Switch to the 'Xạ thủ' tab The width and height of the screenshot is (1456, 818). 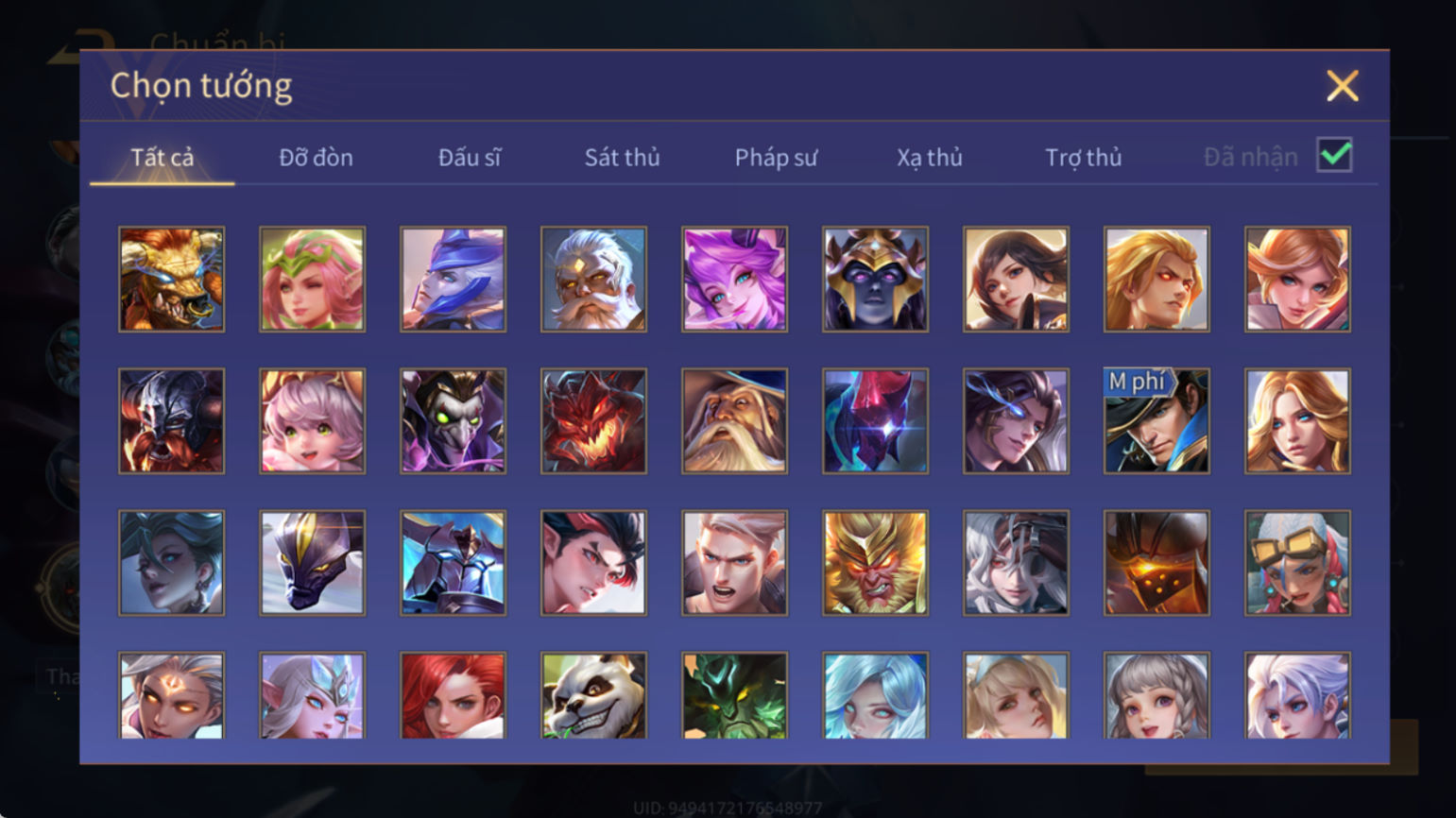(929, 157)
